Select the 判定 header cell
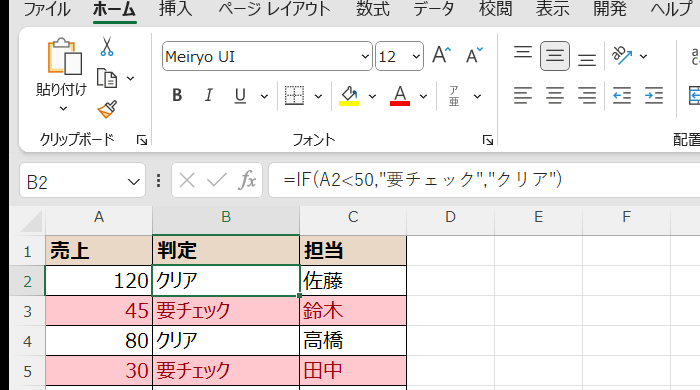This screenshot has height=390, width=700. pos(226,250)
